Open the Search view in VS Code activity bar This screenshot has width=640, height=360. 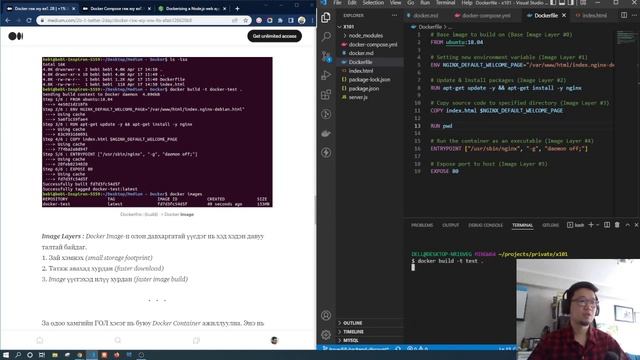coord(326,37)
